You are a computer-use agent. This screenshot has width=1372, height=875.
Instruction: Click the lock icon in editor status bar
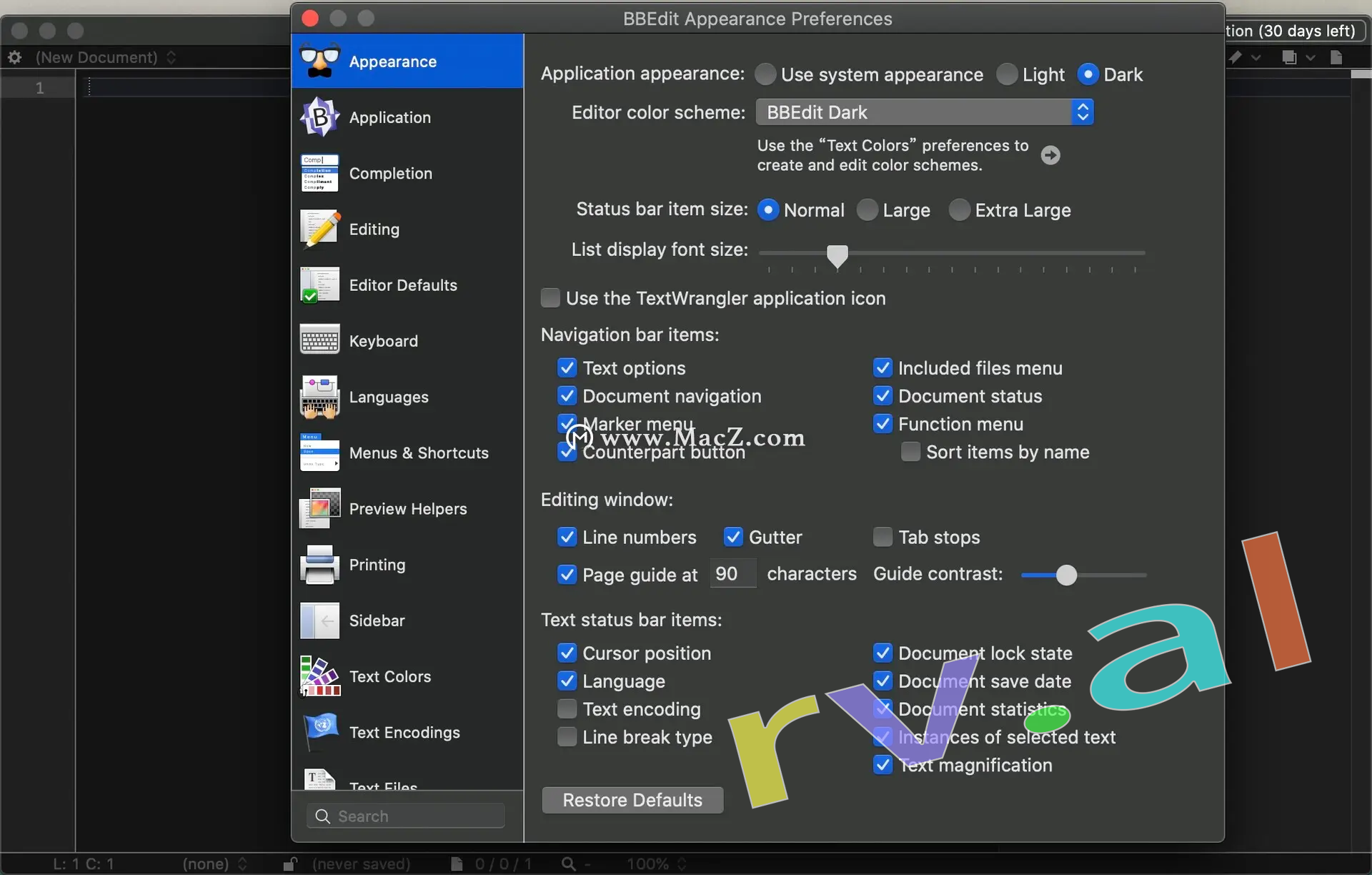[x=290, y=864]
